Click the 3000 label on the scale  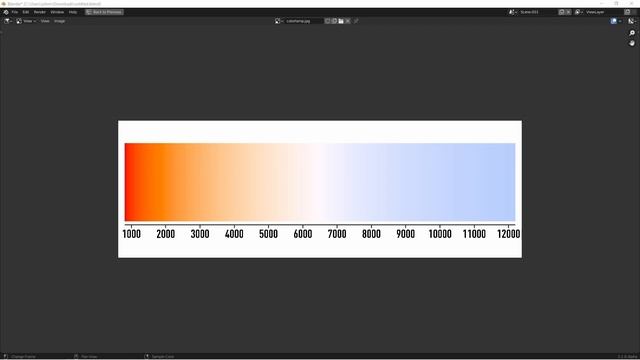coord(200,234)
